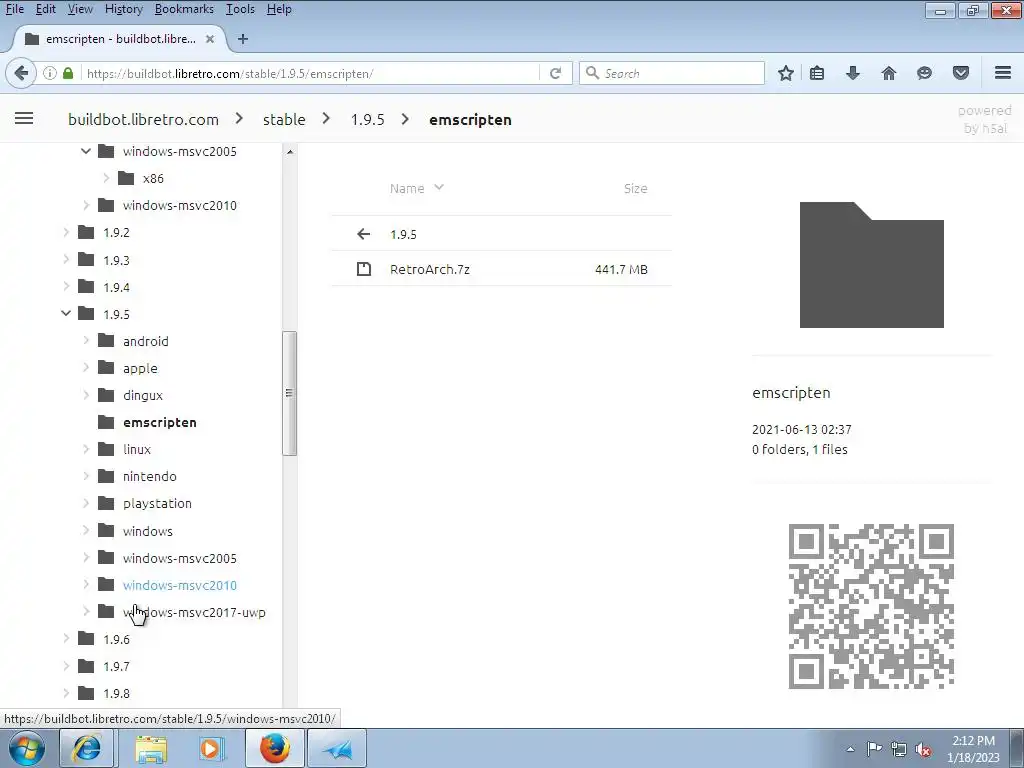The width and height of the screenshot is (1024, 768).
Task: Sort the listing by Size column
Action: (635, 188)
